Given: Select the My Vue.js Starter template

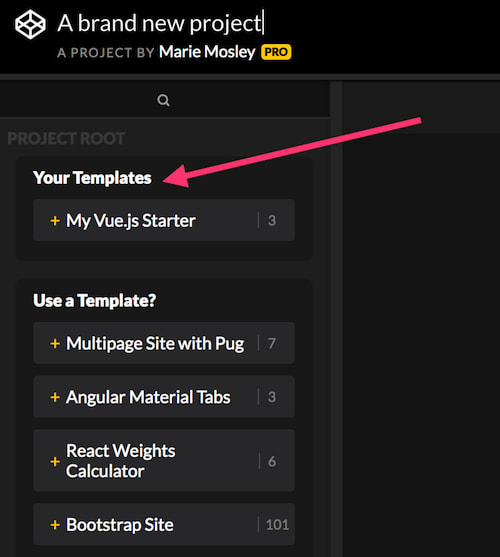Looking at the screenshot, I should point(164,220).
